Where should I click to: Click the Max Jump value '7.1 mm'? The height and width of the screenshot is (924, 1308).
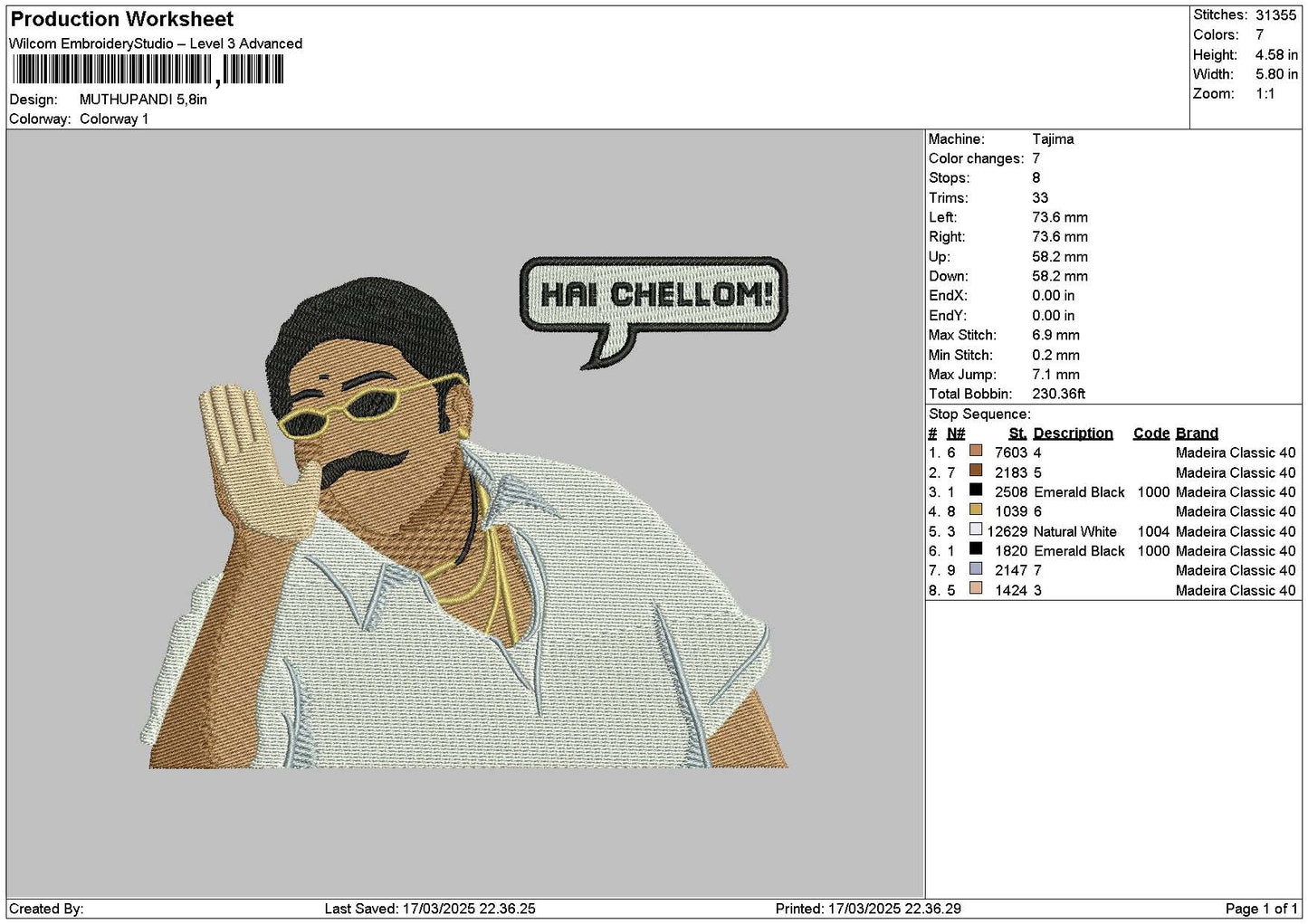point(1055,374)
